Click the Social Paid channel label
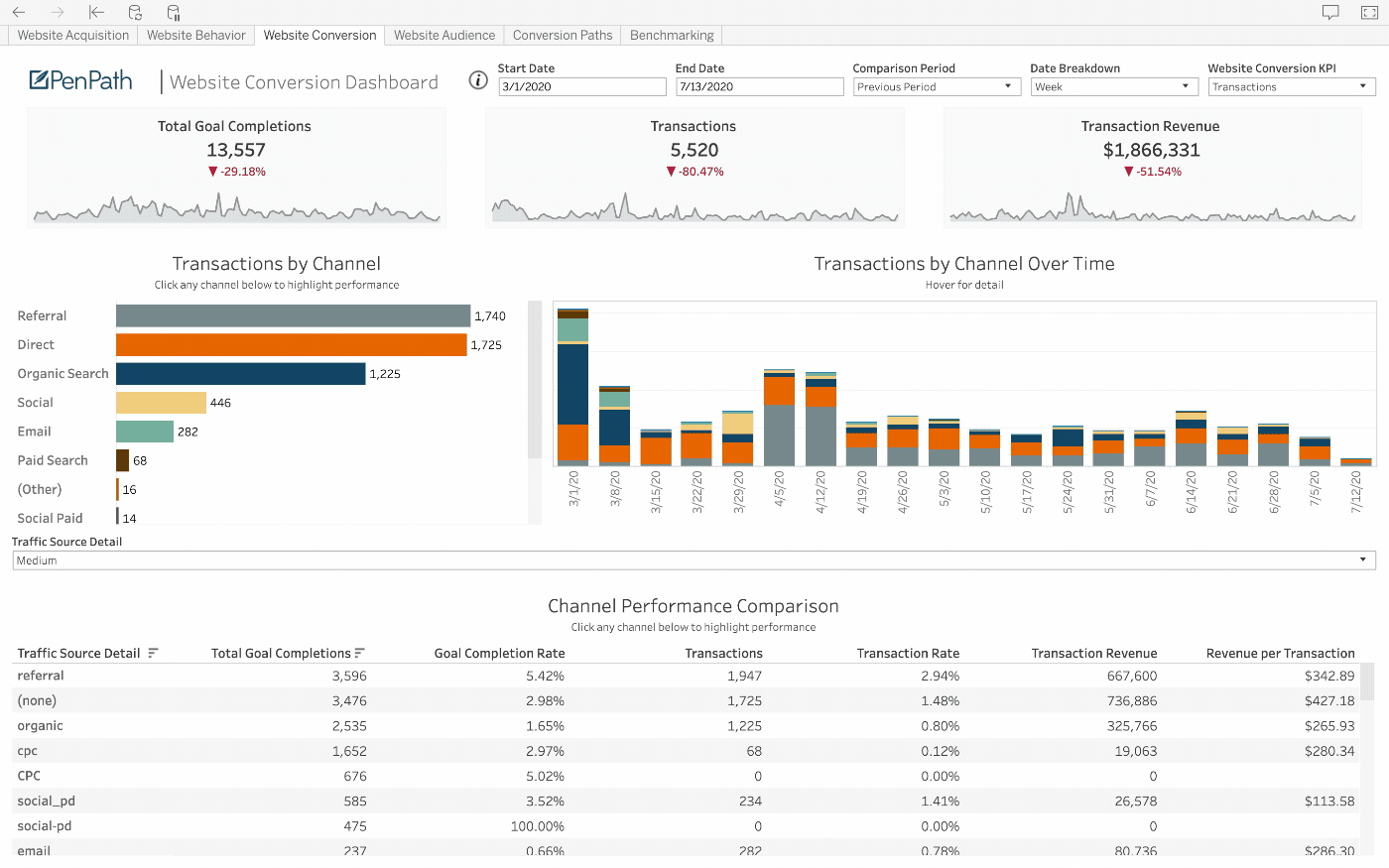1389x868 pixels. point(50,518)
